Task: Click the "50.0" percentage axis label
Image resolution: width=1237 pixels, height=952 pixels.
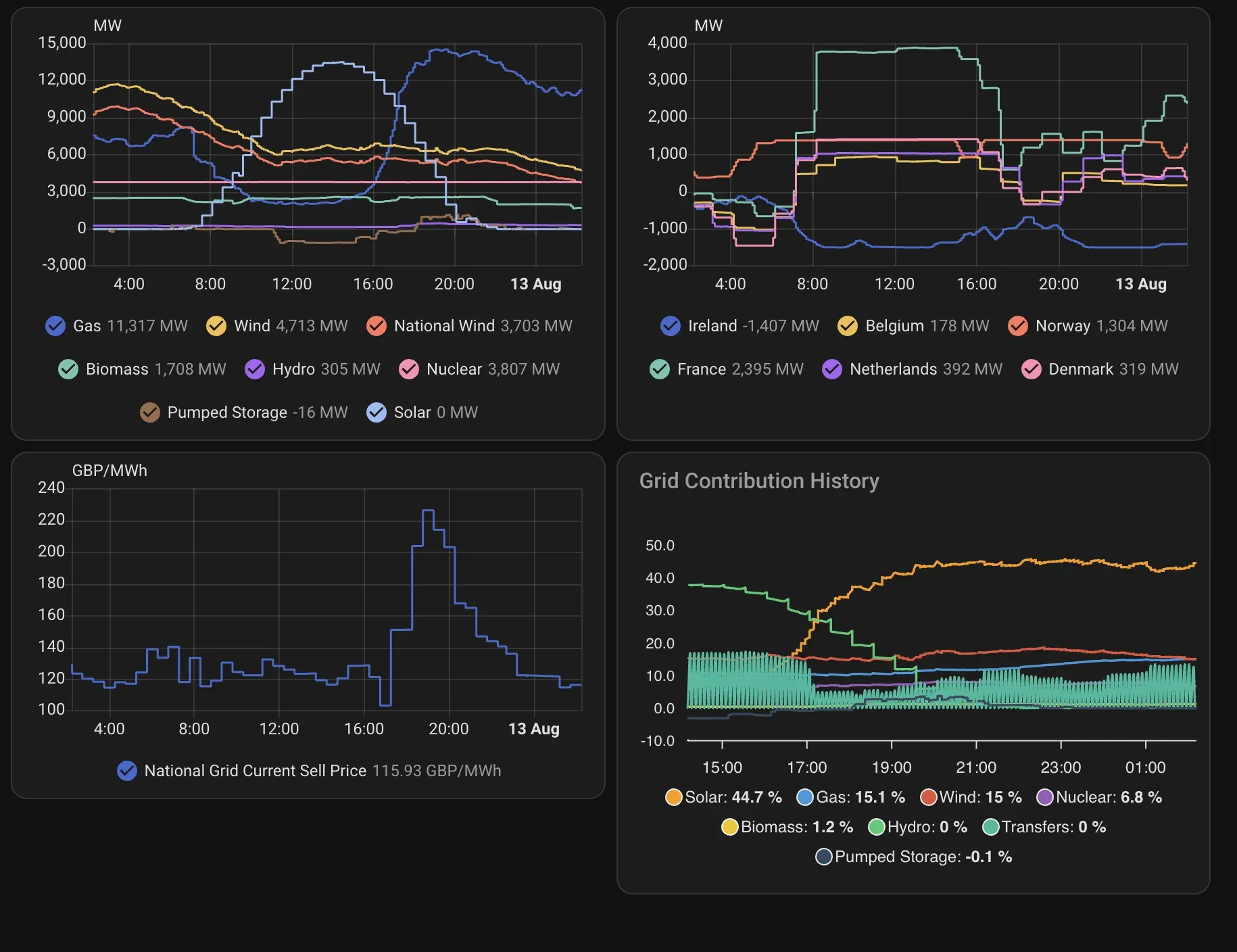Action: [660, 546]
